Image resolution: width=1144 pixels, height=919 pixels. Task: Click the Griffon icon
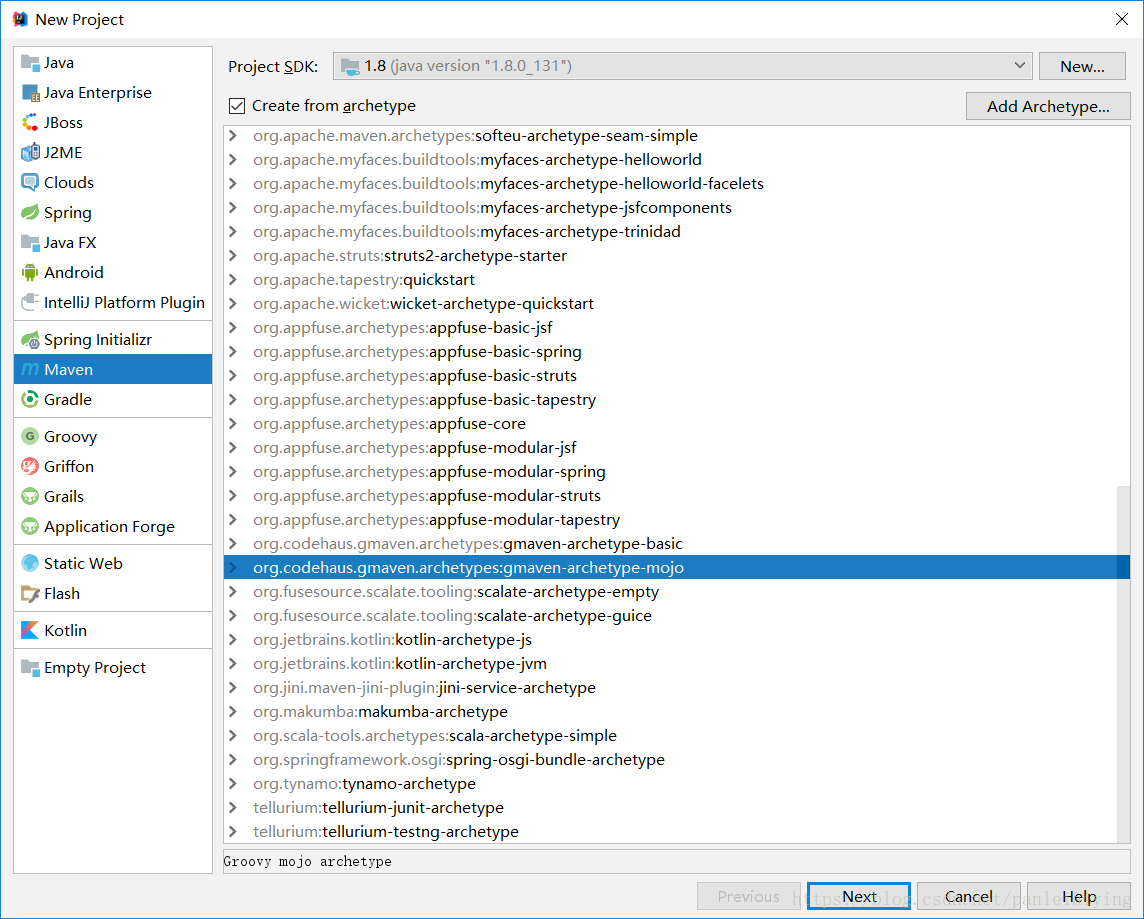(30, 466)
